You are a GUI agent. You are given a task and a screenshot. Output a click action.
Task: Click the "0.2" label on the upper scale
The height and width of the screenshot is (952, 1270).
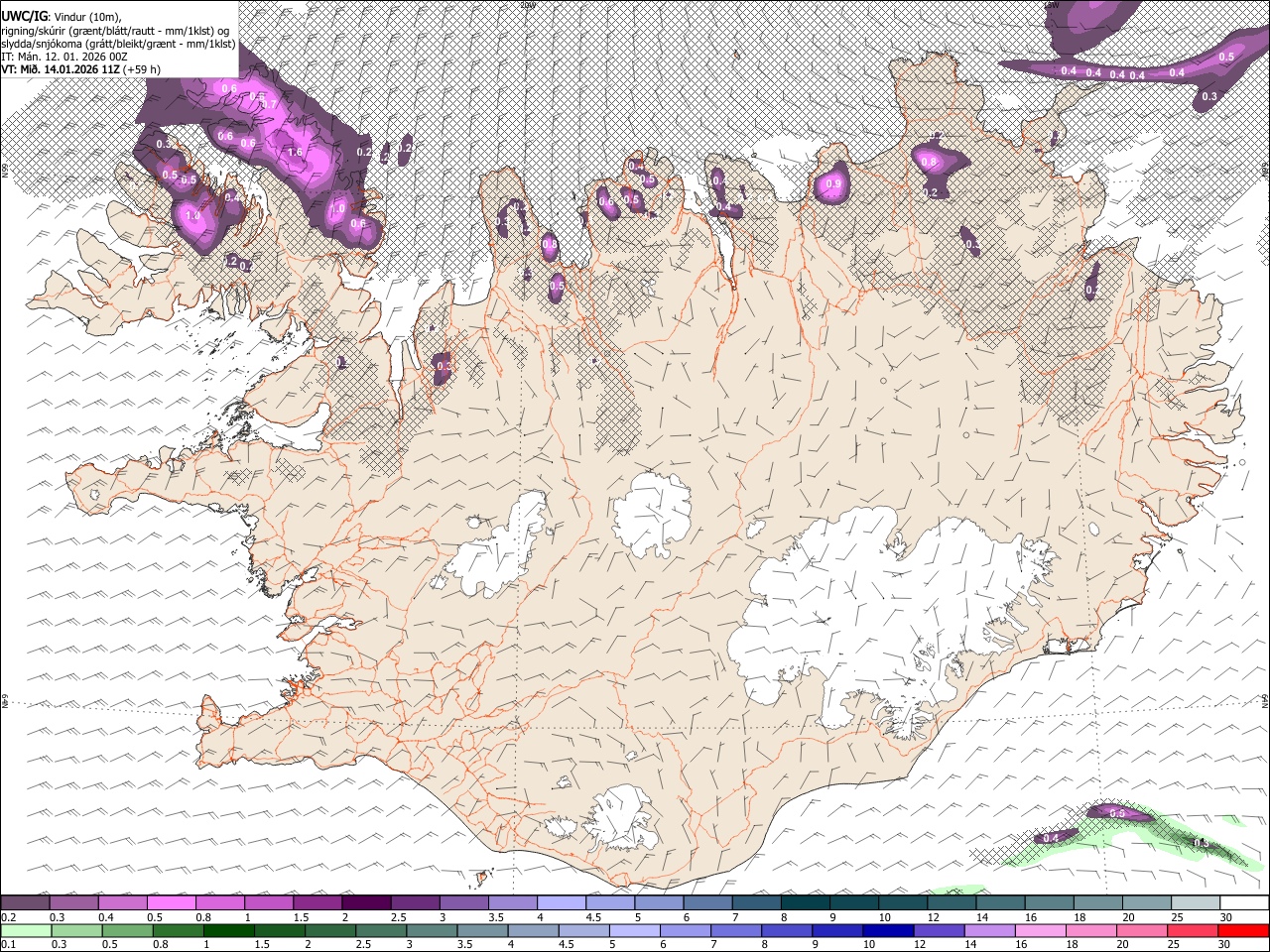8,917
